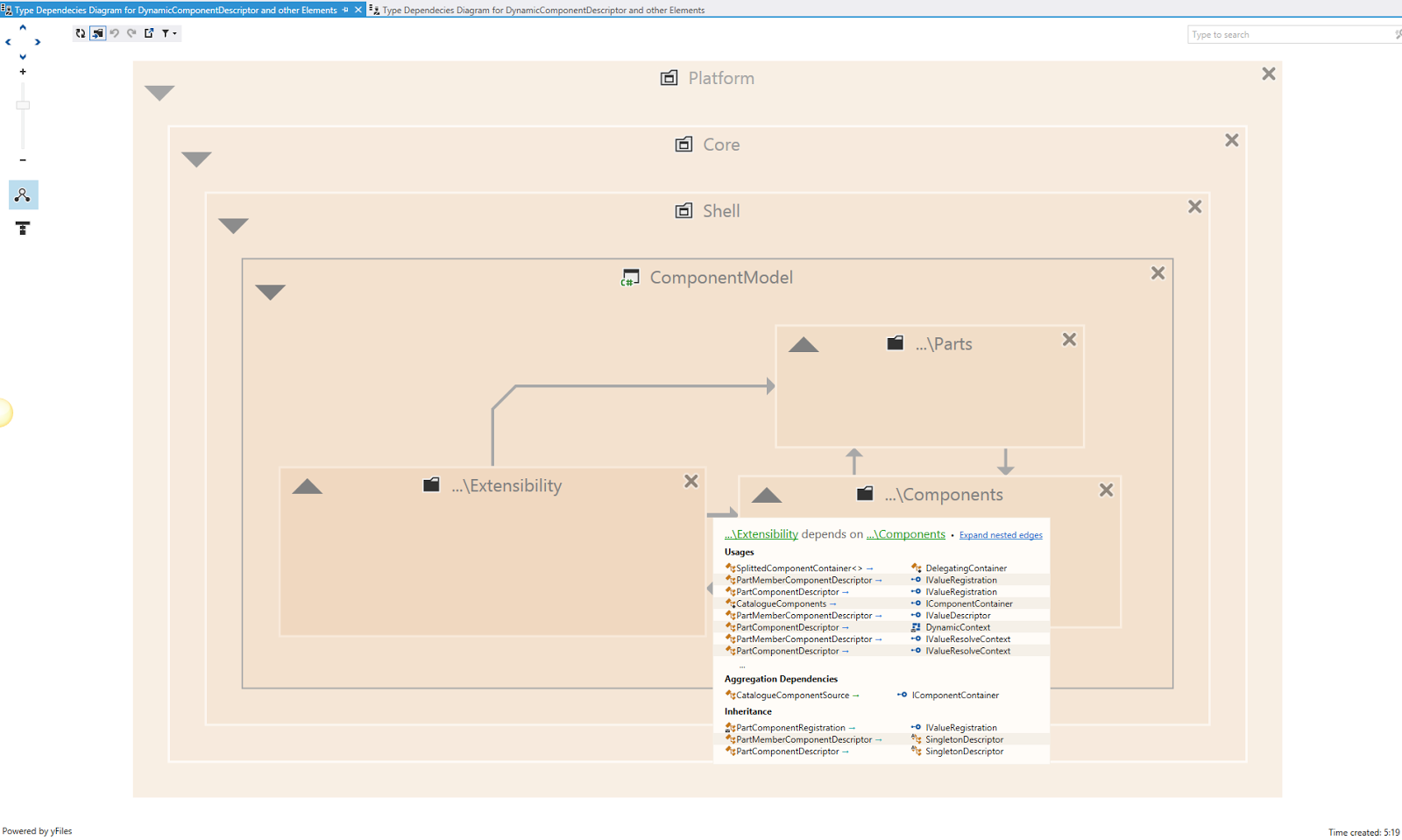Enable the graph network layout mode
Screen dimensions: 1402x840
click(x=23, y=195)
